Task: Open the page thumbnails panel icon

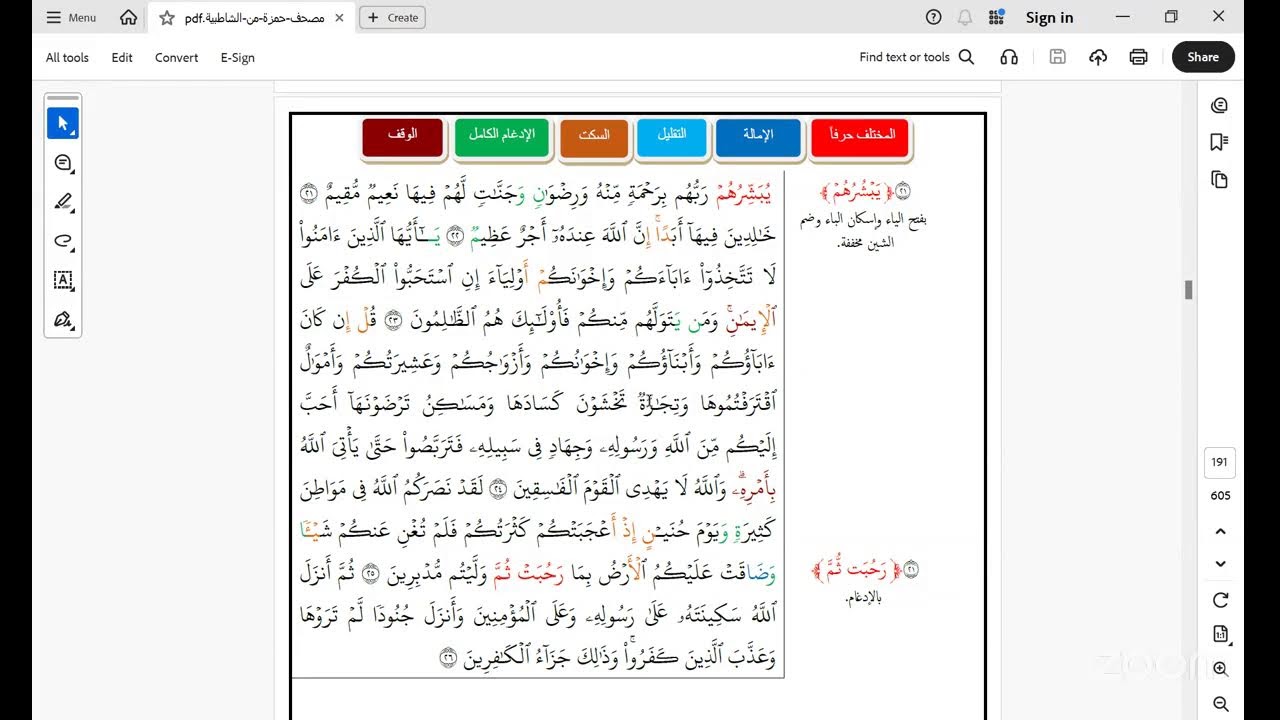Action: pos(1219,180)
